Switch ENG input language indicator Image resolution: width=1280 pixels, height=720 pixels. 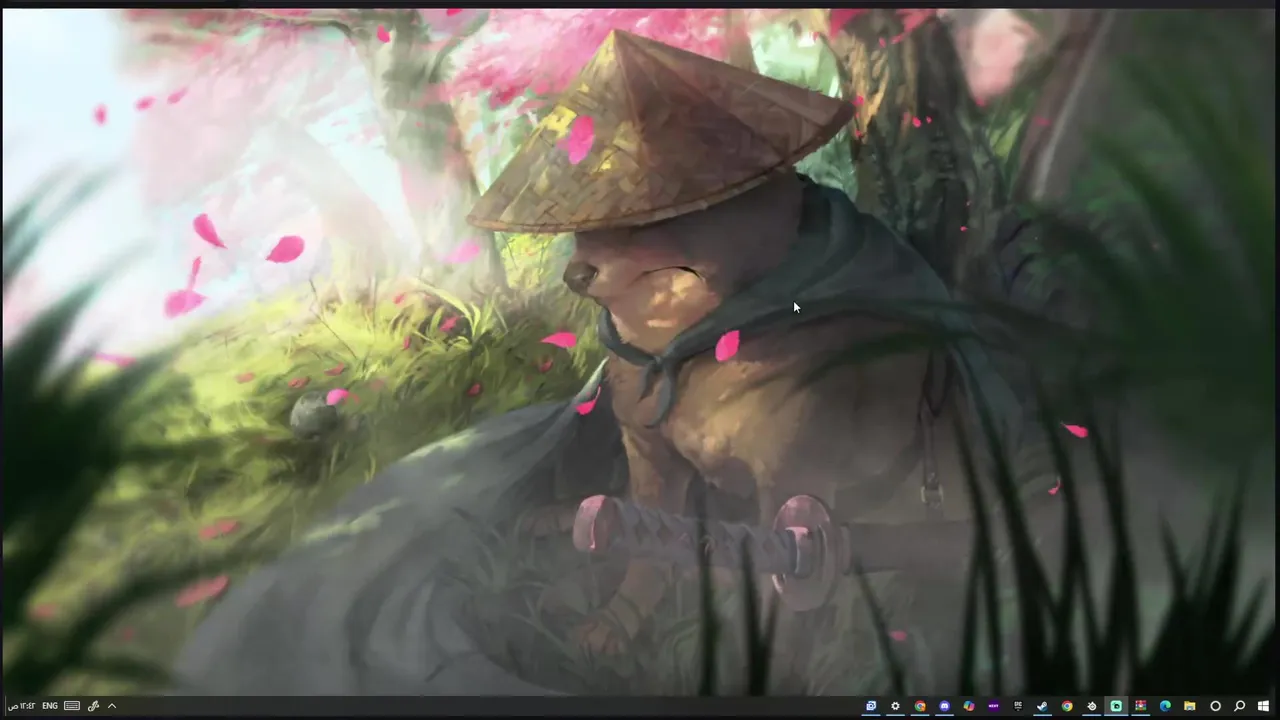coord(49,706)
